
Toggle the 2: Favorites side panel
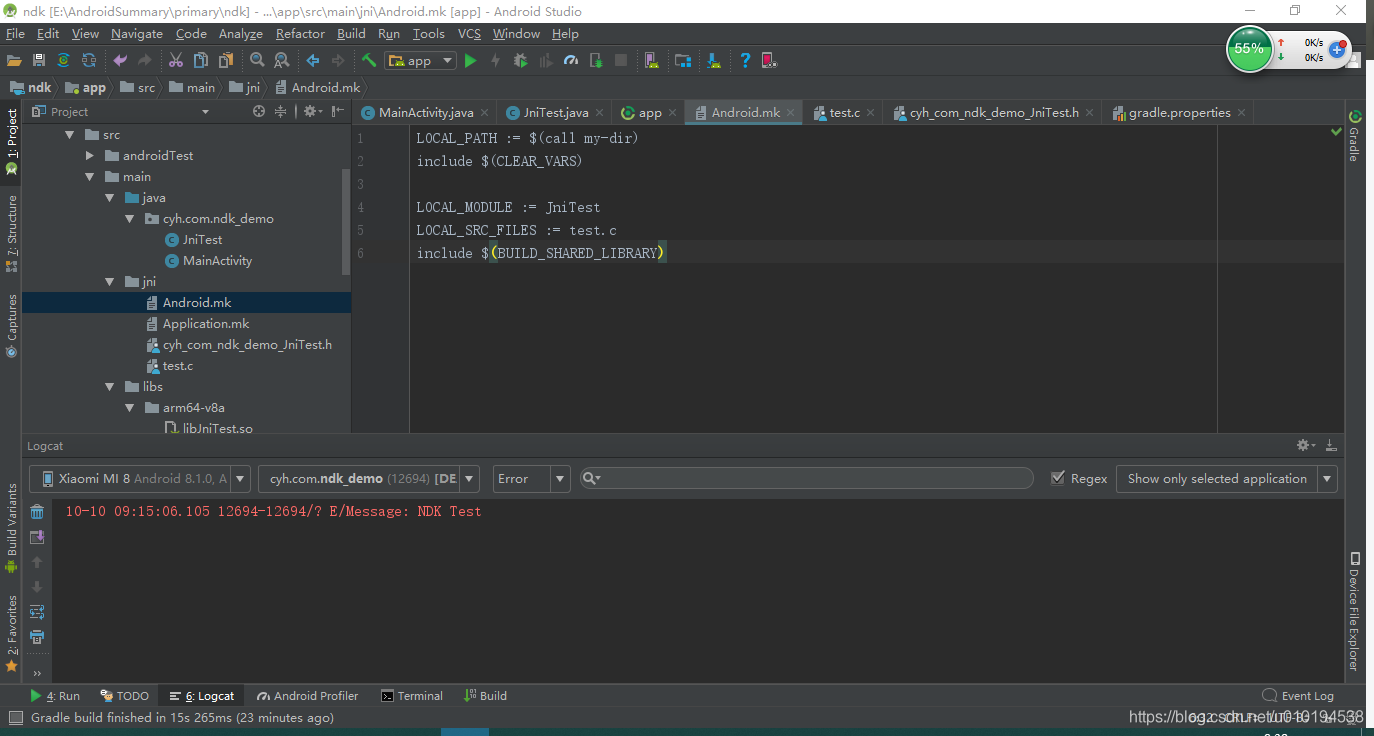point(12,633)
